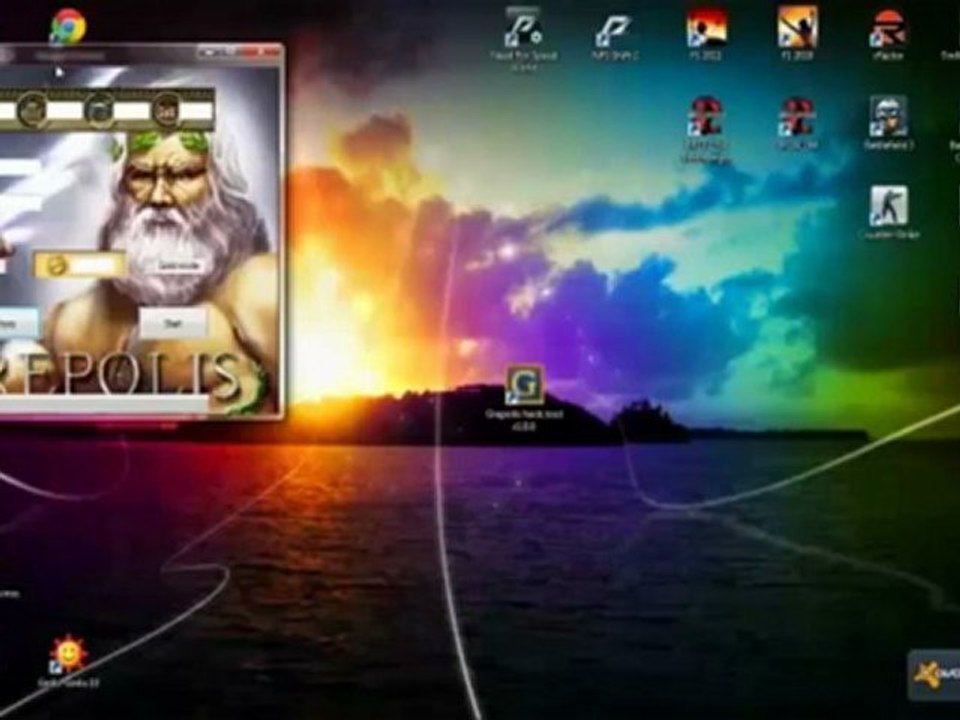The image size is (960, 720).
Task: Click the Start button in hack tool
Action: click(173, 323)
